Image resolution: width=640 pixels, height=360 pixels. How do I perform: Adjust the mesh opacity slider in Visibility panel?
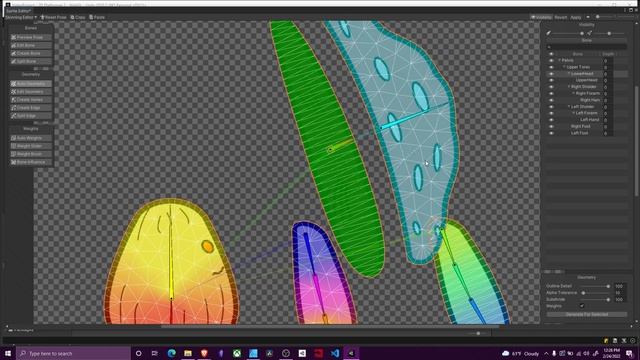tap(609, 33)
